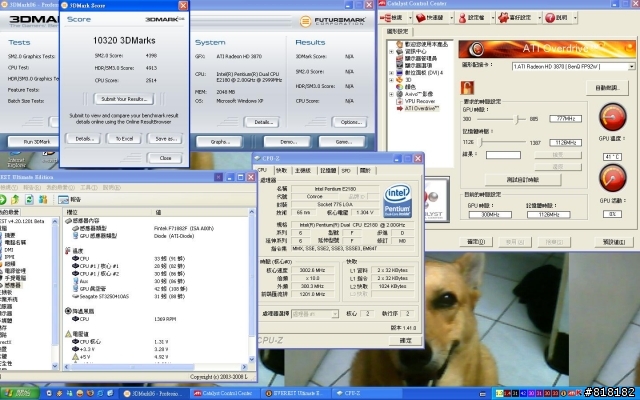Click Submit Your Results button in 3DMark Score
Screen dimensions: 640x400
pos(124,99)
